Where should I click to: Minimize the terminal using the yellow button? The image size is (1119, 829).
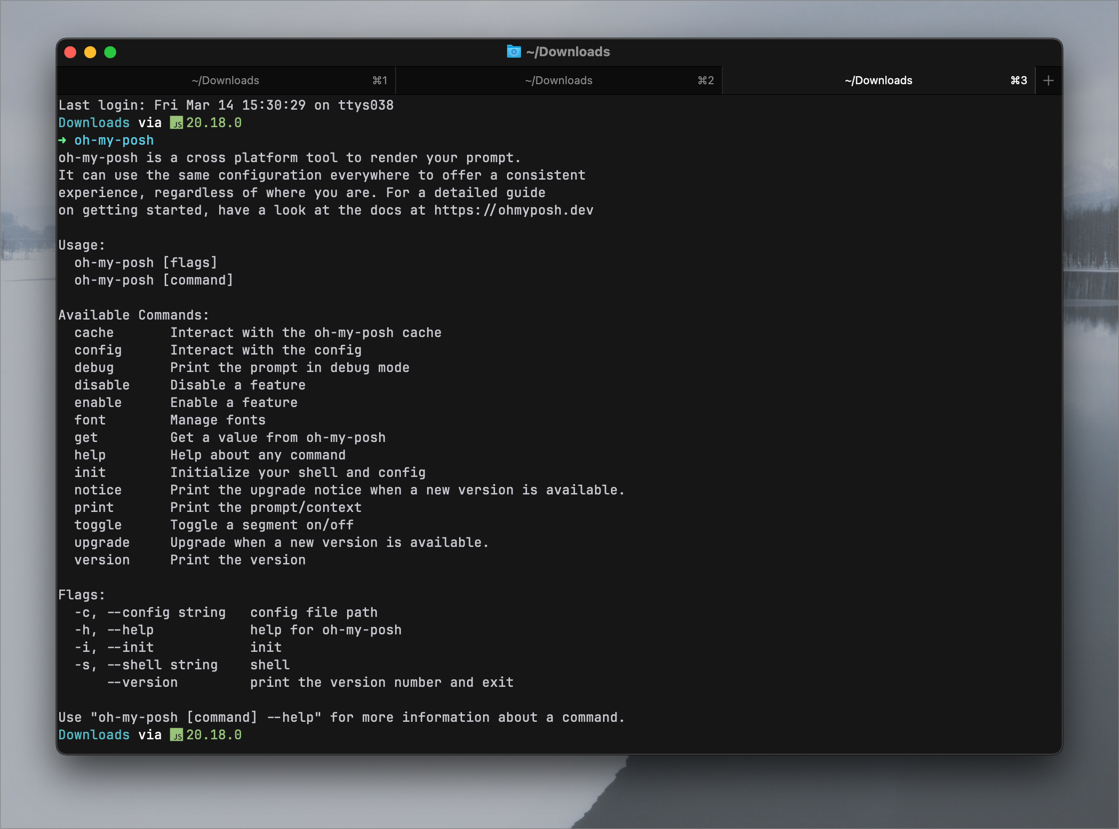click(90, 52)
